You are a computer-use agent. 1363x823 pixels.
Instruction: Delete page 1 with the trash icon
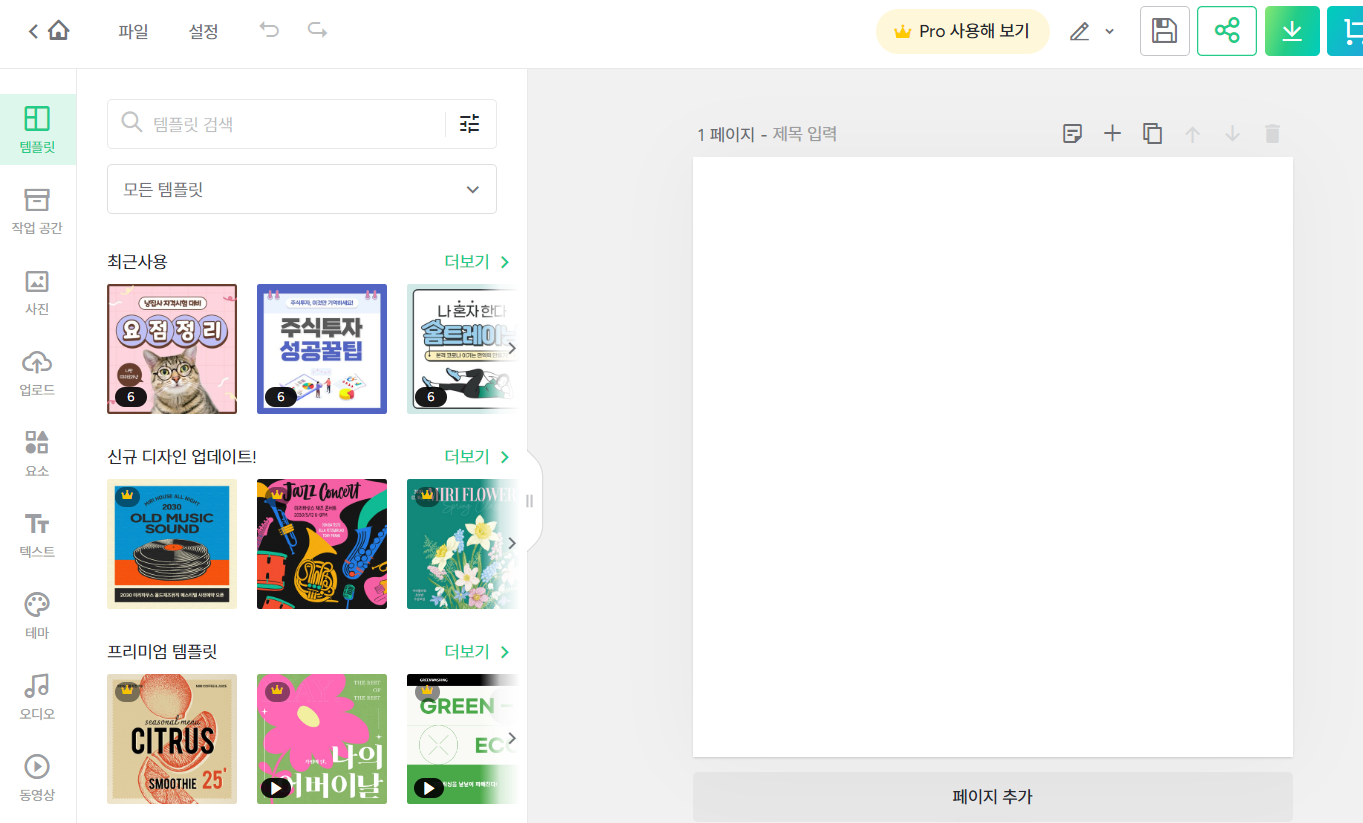pos(1272,133)
